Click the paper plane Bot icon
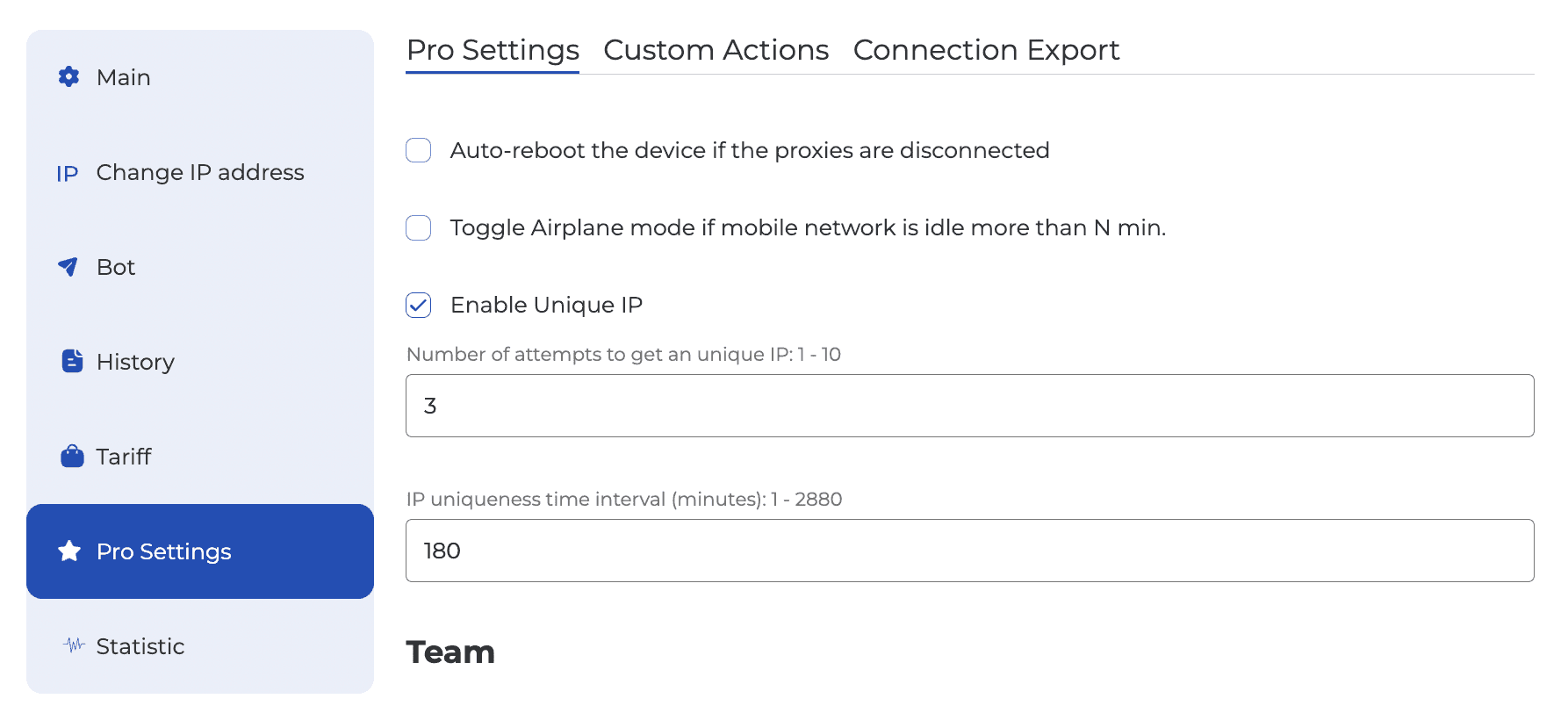This screenshot has width=1568, height=713. (x=68, y=267)
